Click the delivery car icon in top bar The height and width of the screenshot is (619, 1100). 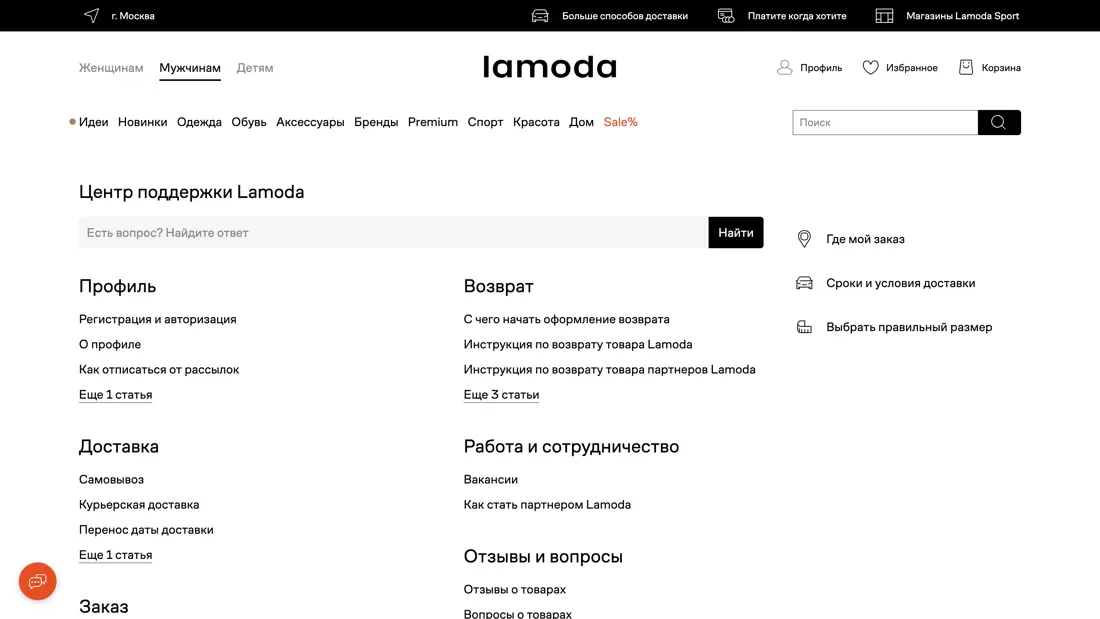[540, 16]
